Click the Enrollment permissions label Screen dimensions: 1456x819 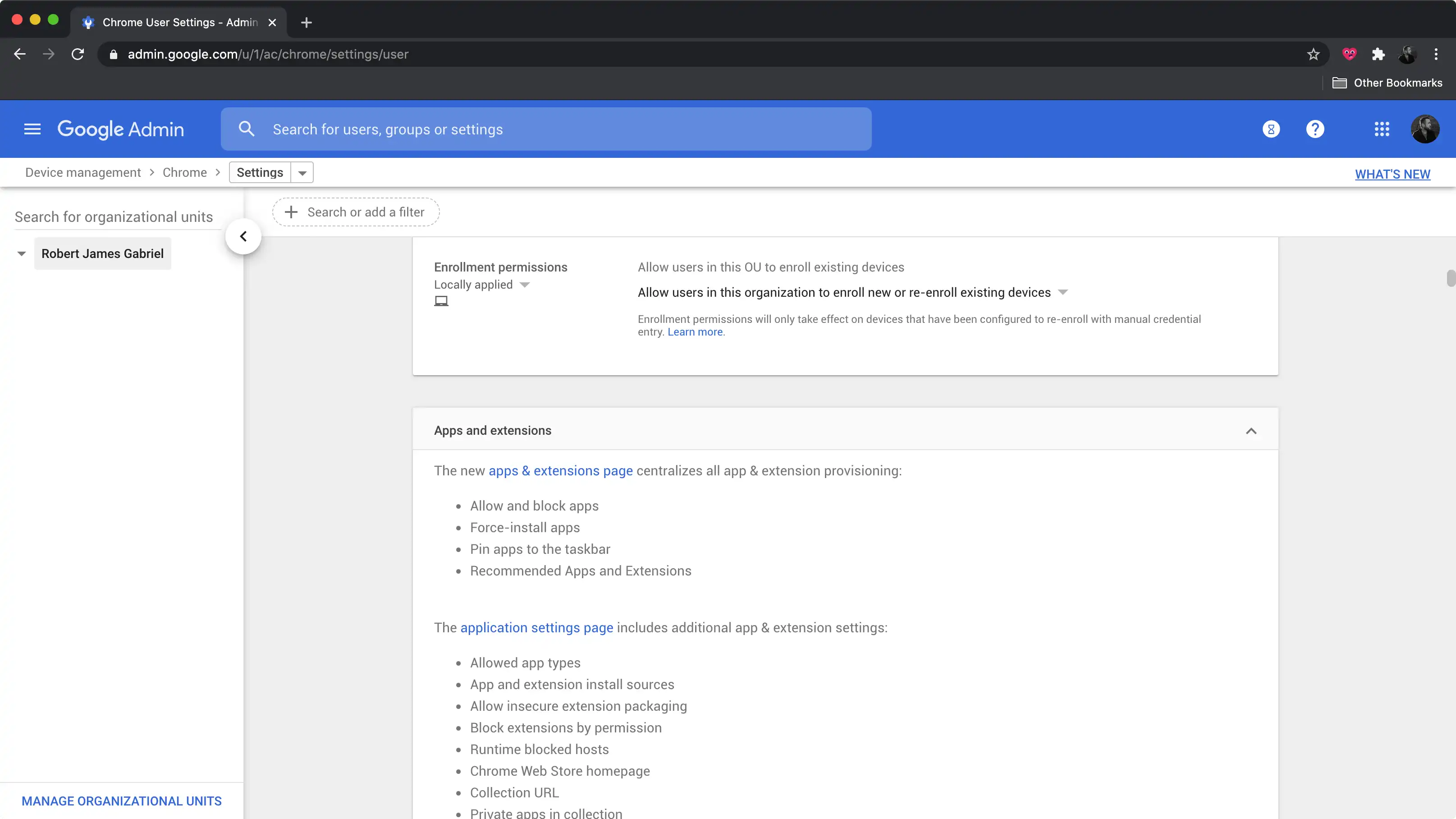(501, 267)
